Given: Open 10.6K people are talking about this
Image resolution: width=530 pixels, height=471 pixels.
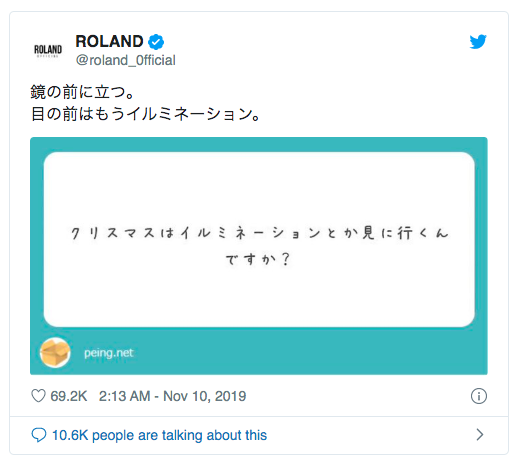Looking at the screenshot, I should point(159,435).
